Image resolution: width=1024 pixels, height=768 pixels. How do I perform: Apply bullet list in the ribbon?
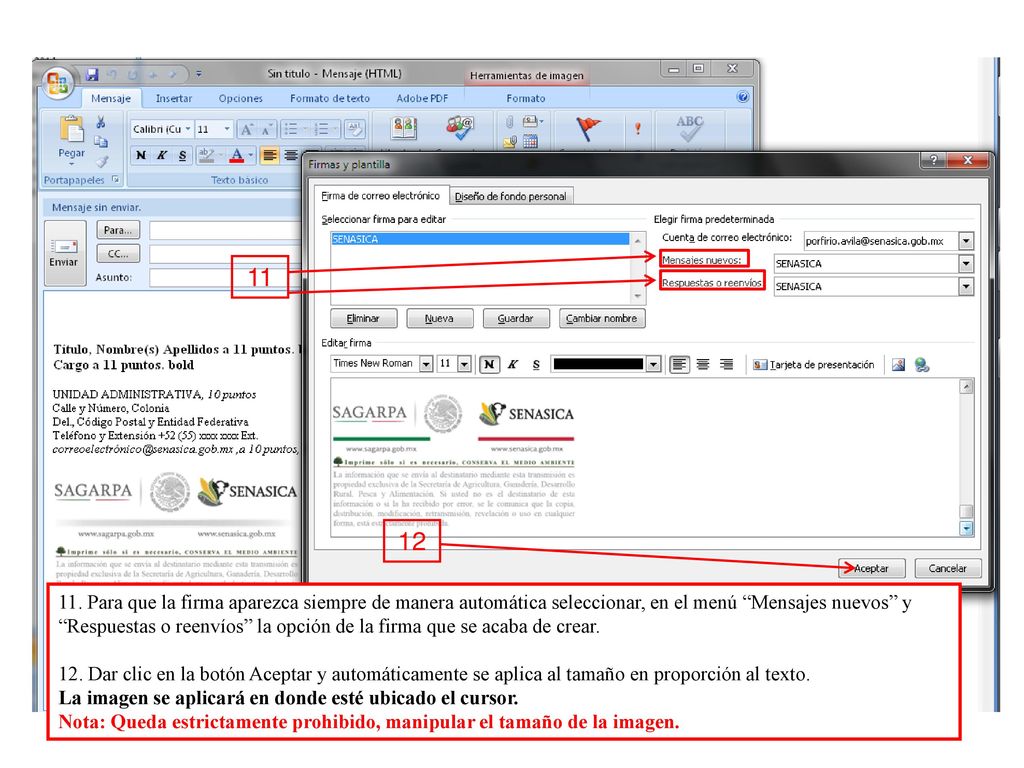coord(291,129)
